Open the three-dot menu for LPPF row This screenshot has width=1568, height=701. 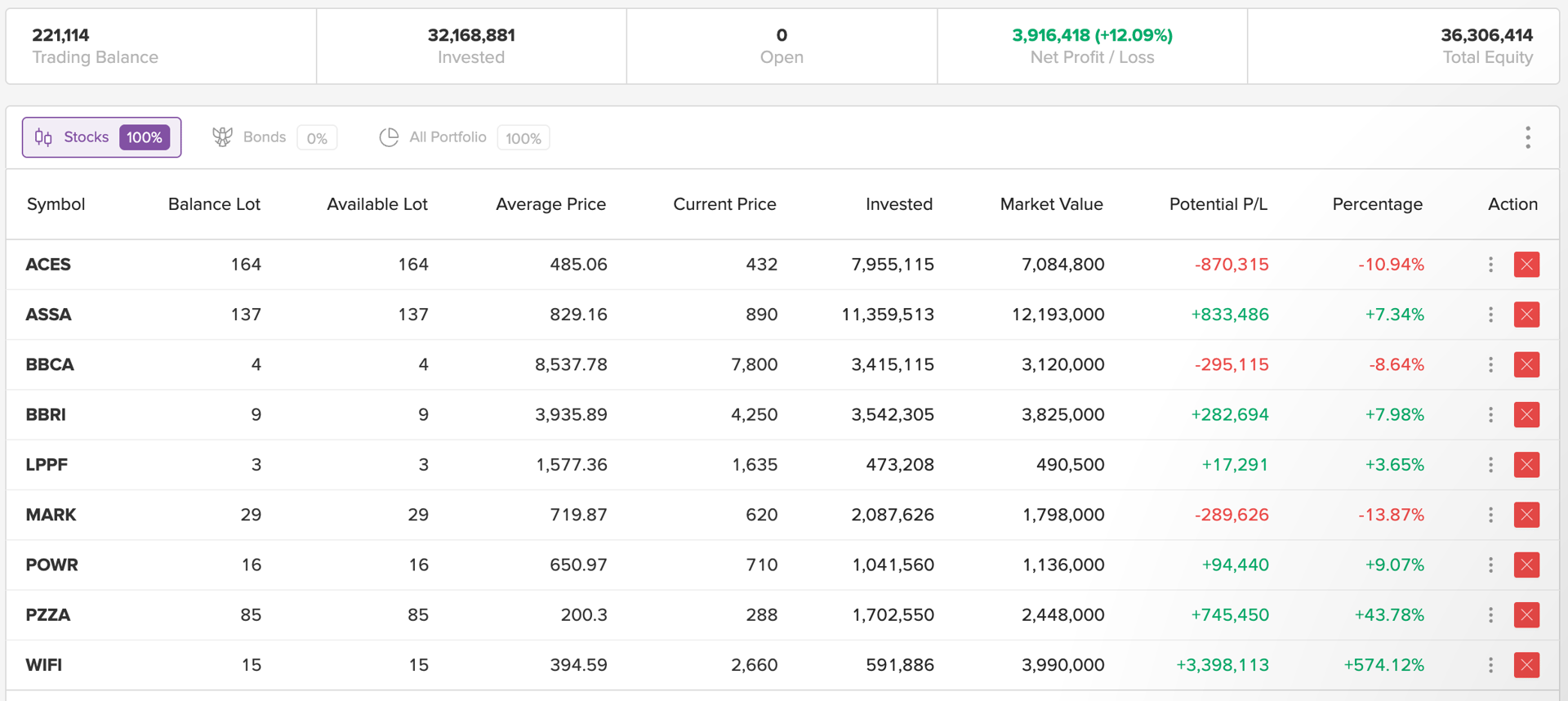point(1490,465)
